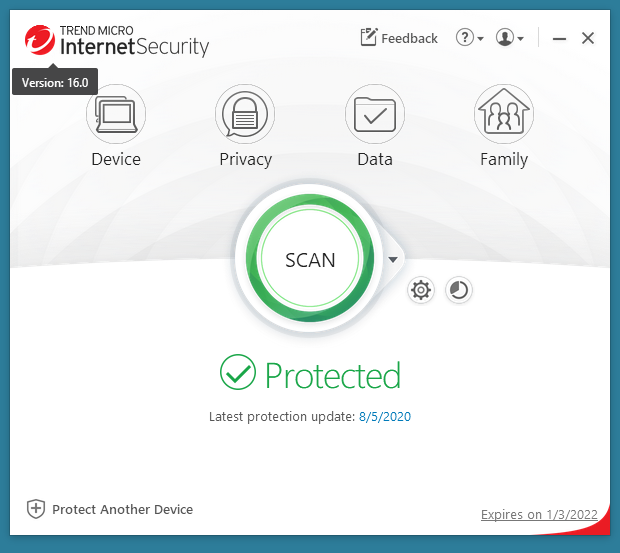Open the Device protection icon
The height and width of the screenshot is (553, 620).
click(116, 113)
